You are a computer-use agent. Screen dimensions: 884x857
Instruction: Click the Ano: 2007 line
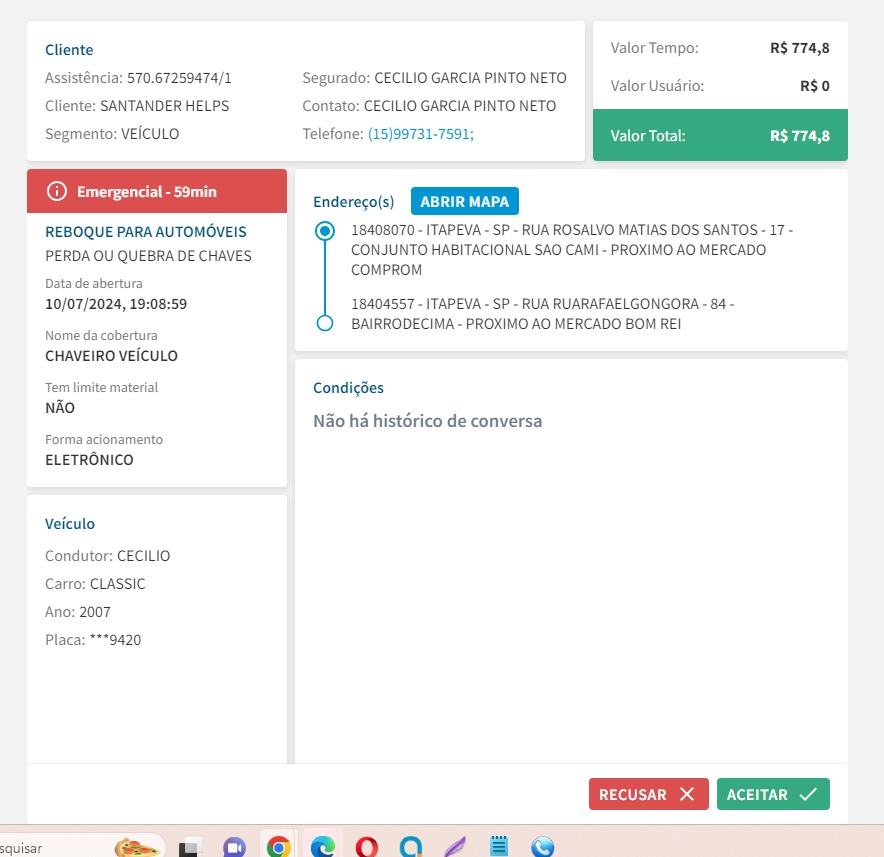point(78,612)
